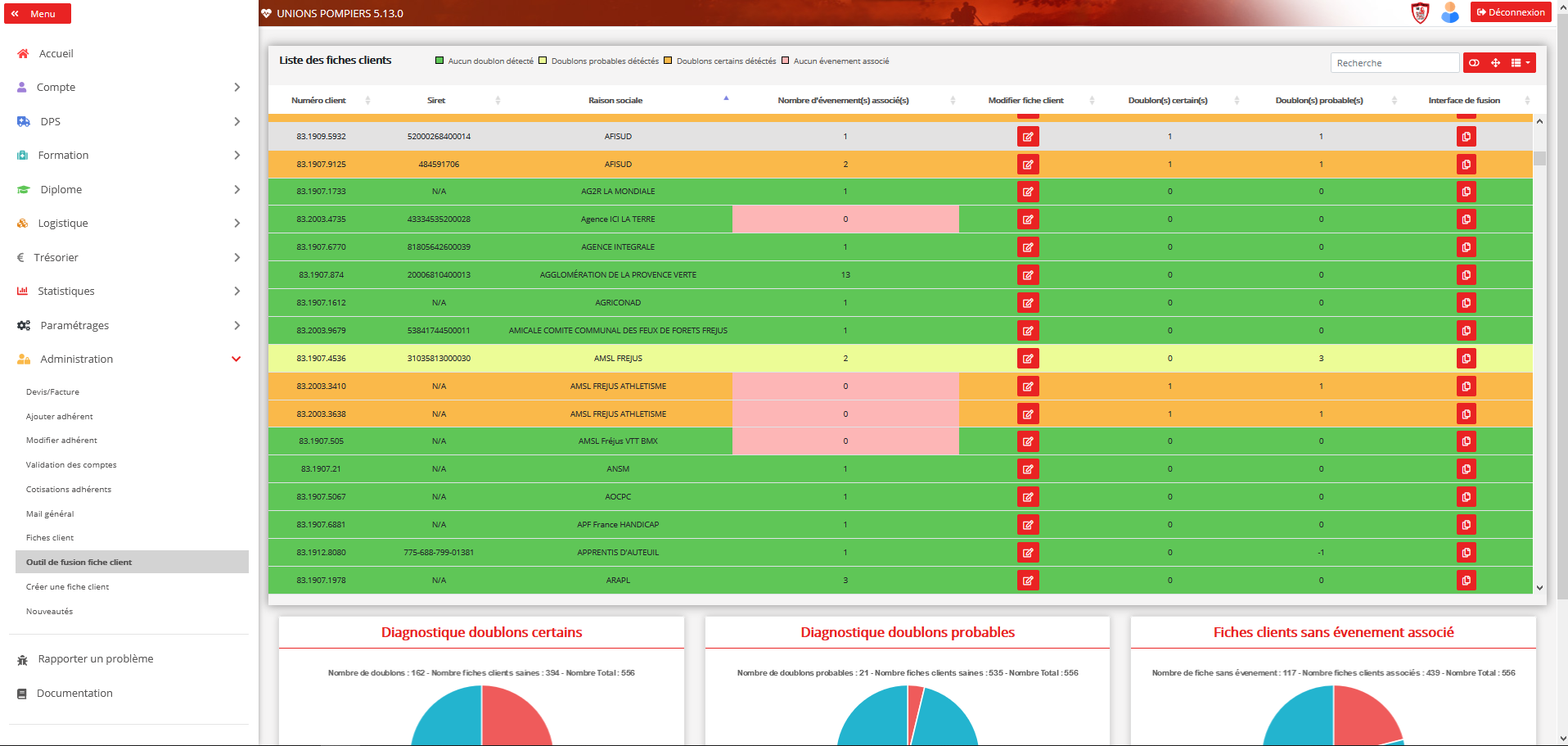
Task: Expand the DPS menu section
Action: tap(128, 121)
